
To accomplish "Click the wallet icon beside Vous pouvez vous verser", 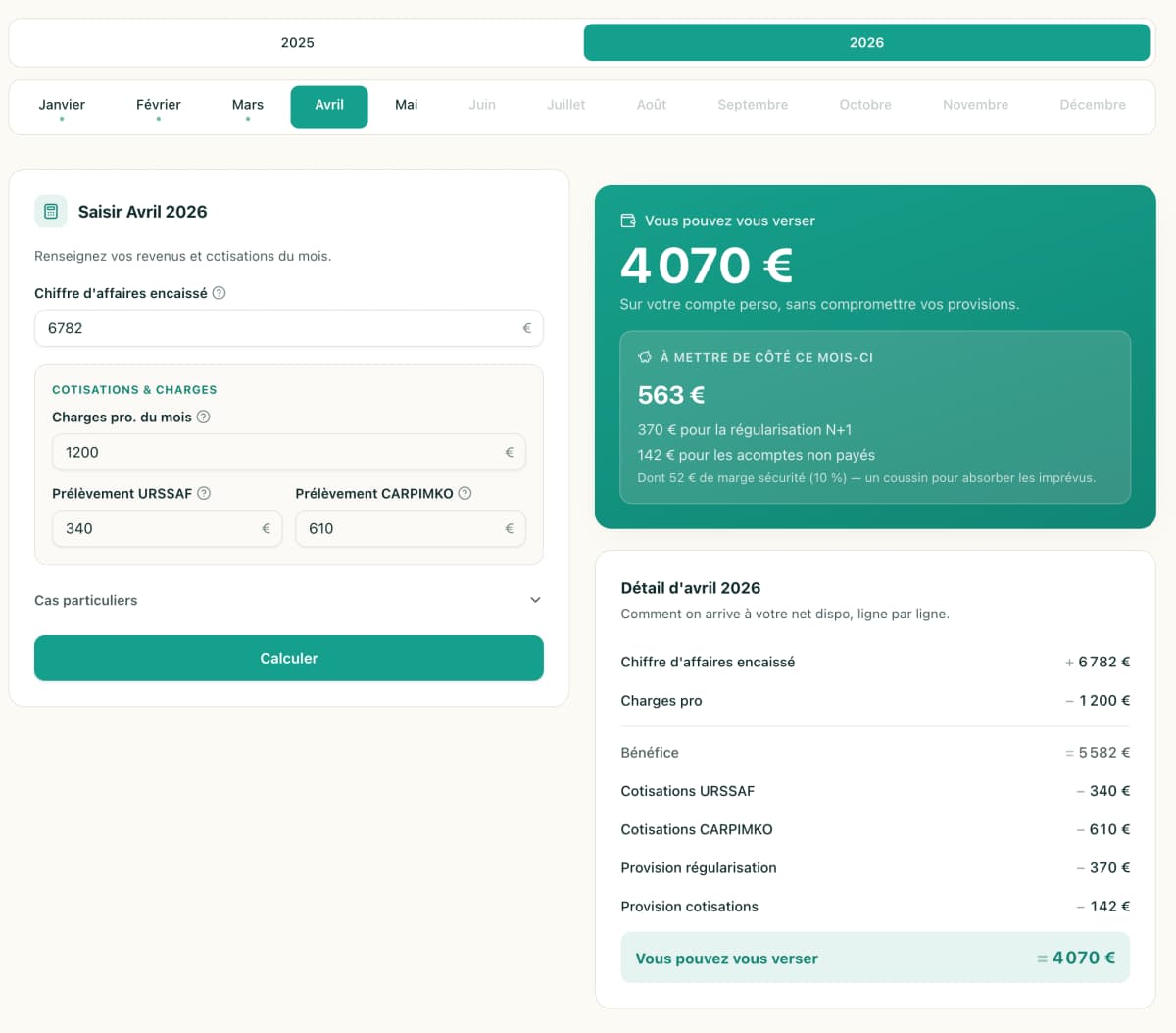I will pyautogui.click(x=628, y=221).
